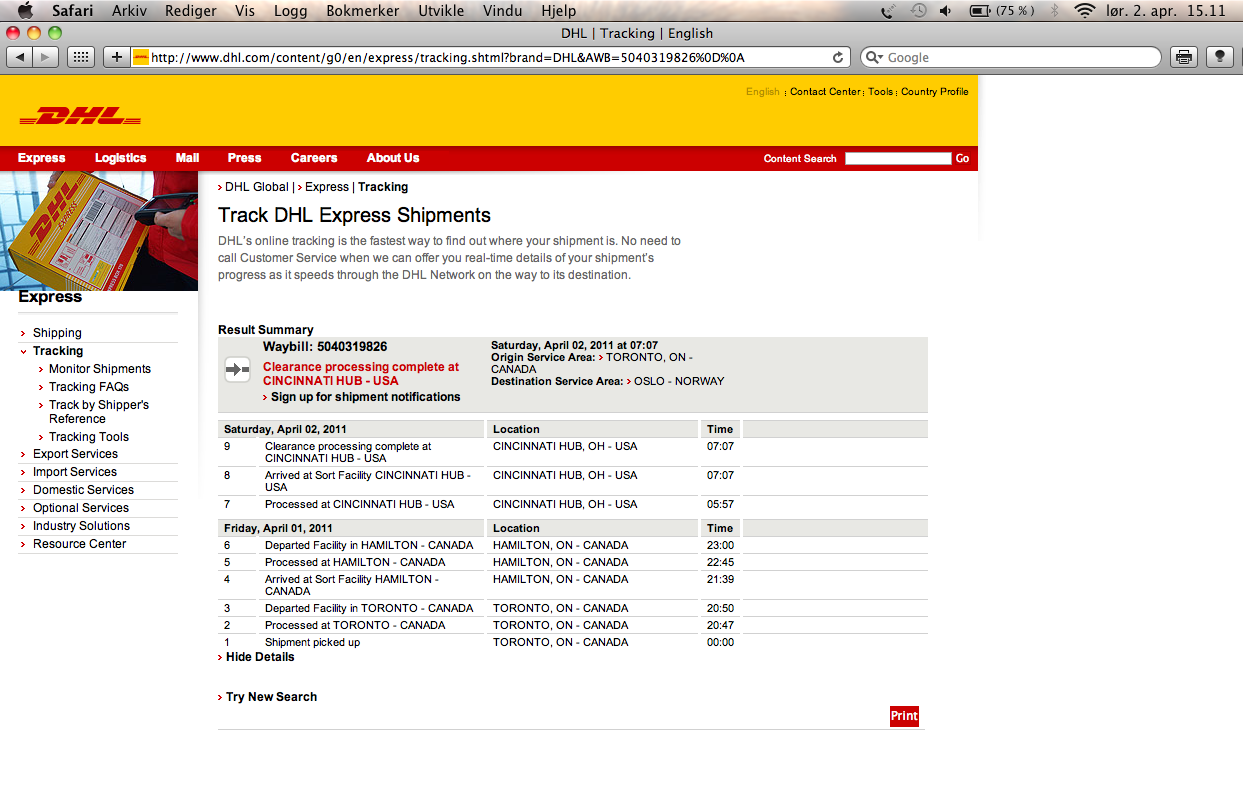This screenshot has width=1243, height=785.
Task: Open the Contact Center link
Action: coord(825,92)
